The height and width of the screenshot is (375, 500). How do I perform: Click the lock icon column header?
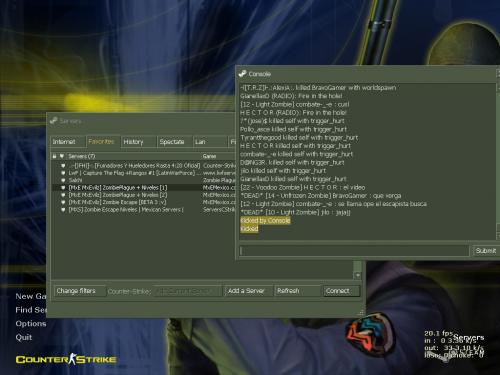(x=54, y=156)
